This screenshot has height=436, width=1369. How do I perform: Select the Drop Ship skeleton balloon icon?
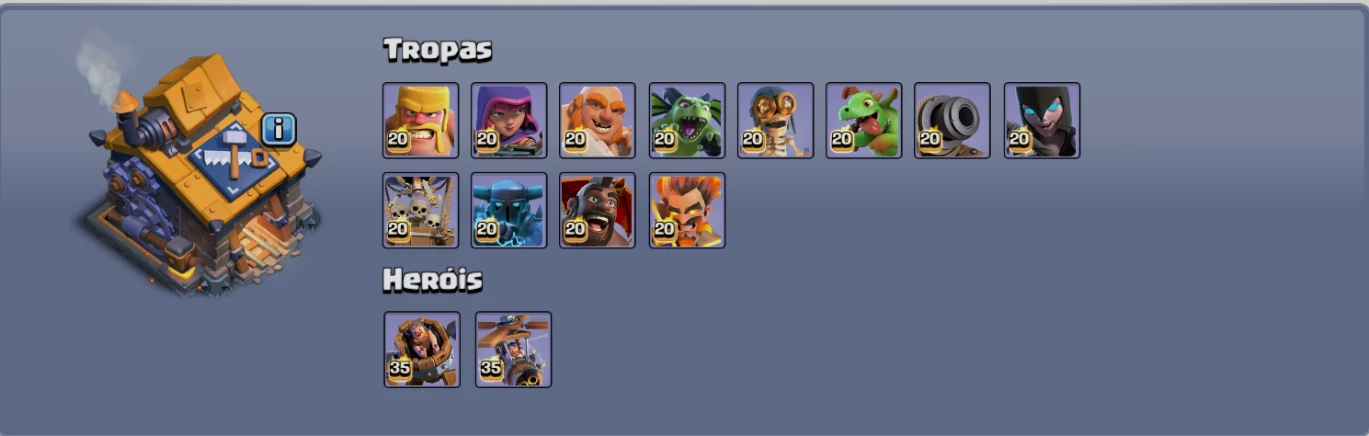coord(421,210)
